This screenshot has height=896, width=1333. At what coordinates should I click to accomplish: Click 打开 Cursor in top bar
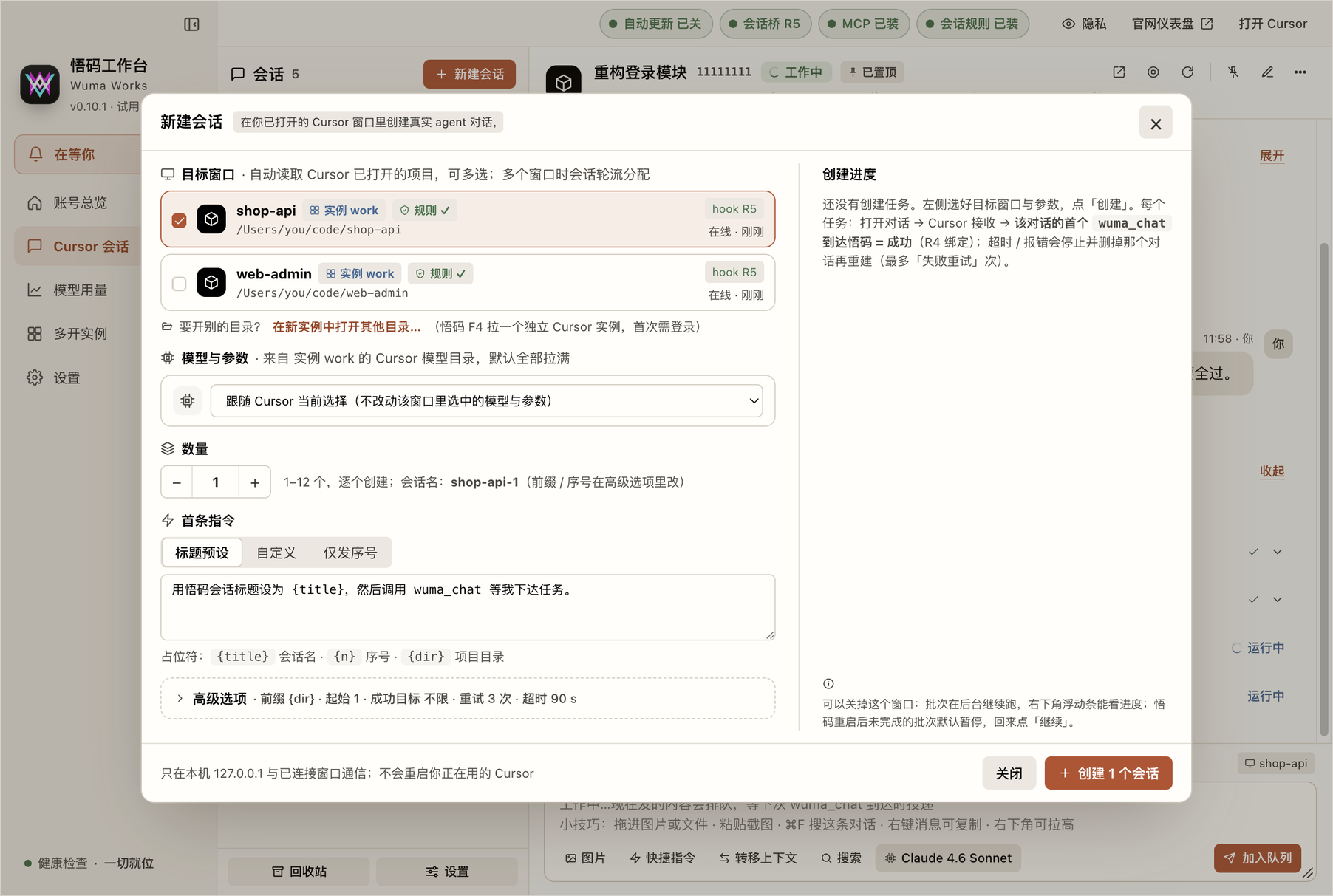[1272, 24]
